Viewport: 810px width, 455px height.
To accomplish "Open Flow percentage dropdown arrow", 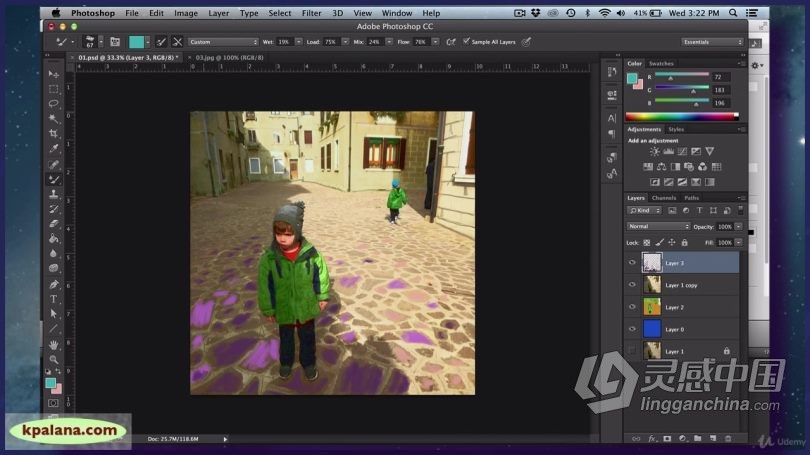I will [435, 42].
